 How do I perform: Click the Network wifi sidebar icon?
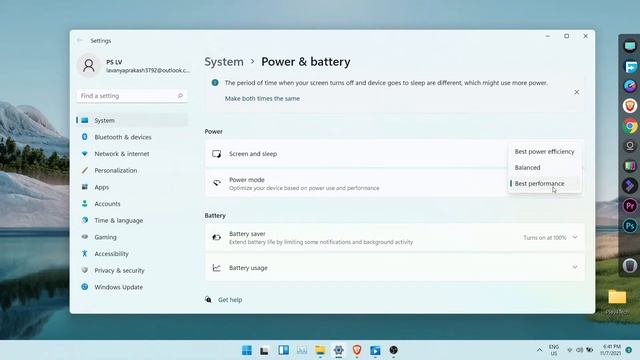point(84,153)
